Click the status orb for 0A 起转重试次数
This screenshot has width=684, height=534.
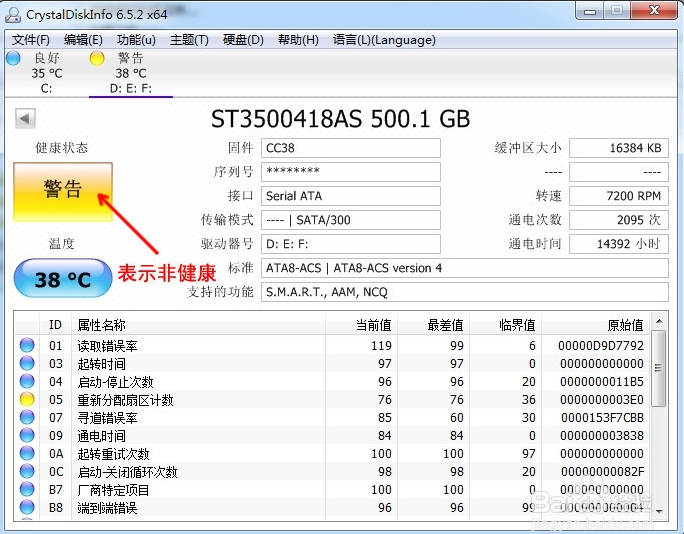pos(27,453)
